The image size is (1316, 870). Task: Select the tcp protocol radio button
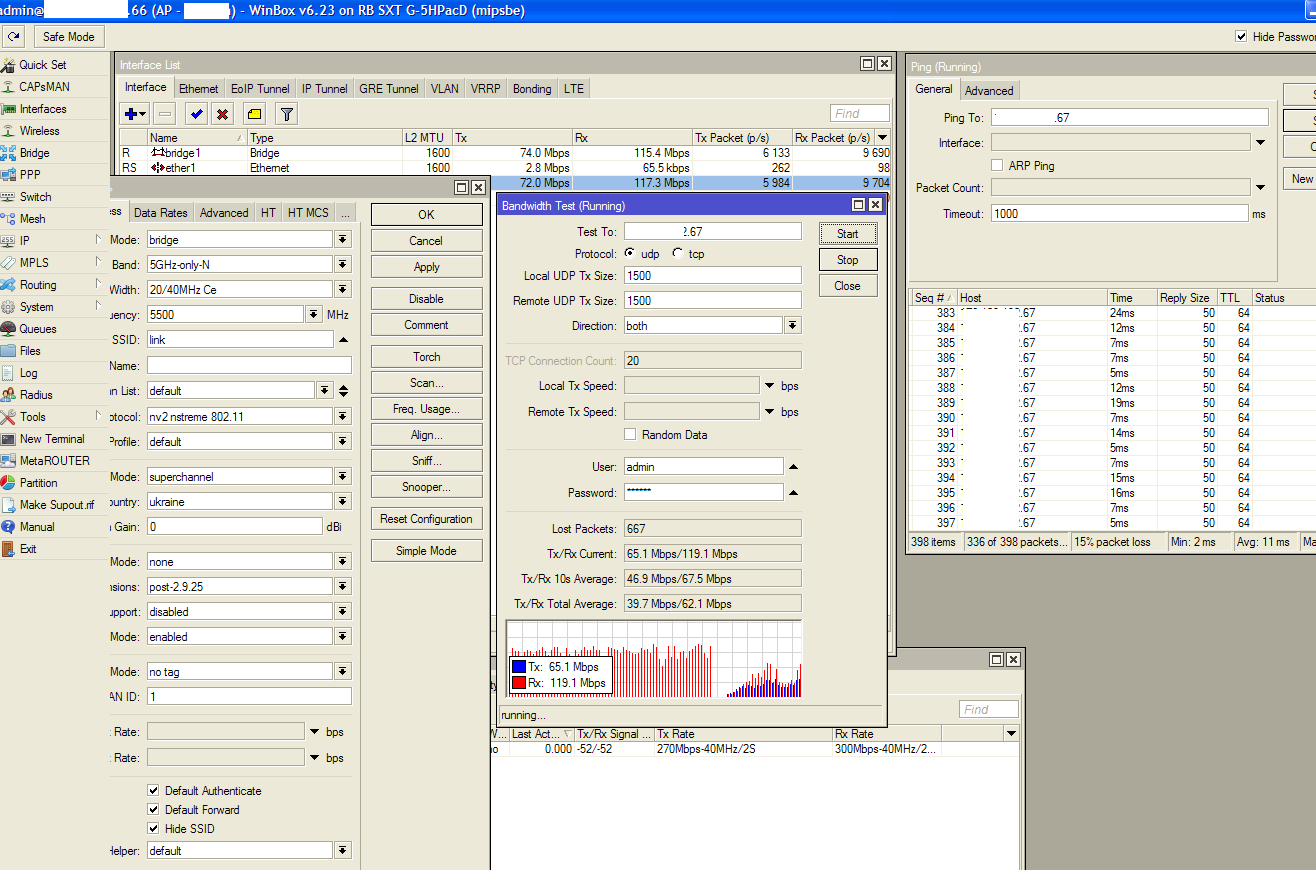(679, 254)
